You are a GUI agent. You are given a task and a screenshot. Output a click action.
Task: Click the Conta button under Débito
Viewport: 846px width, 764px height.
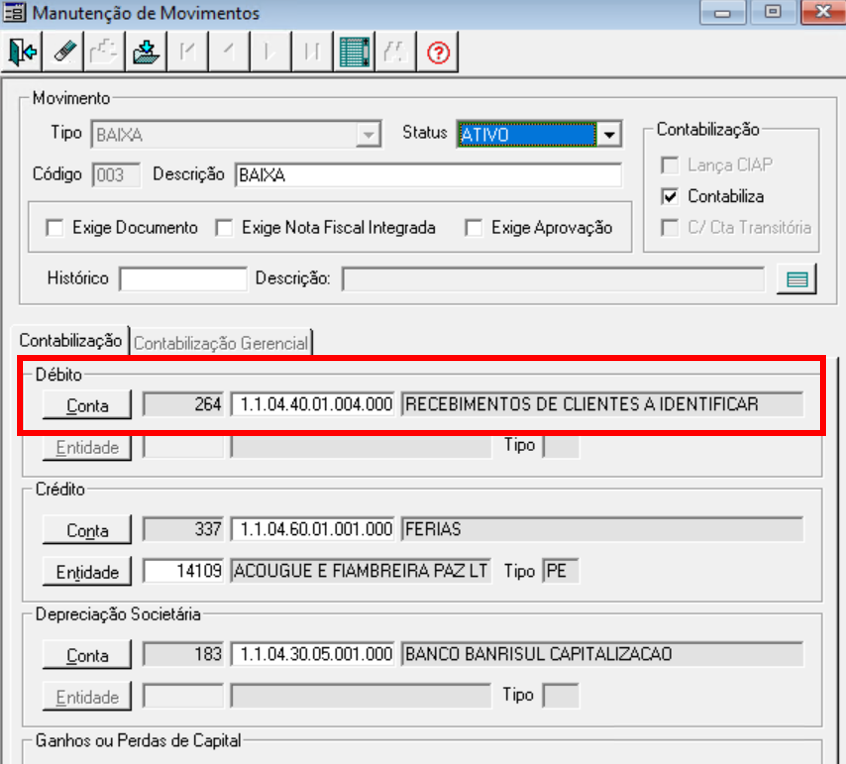87,405
